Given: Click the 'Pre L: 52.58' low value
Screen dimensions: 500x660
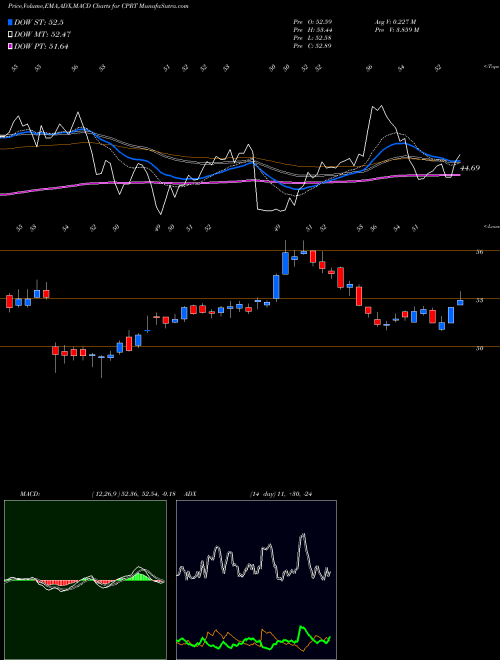Looking at the screenshot, I should [312, 37].
